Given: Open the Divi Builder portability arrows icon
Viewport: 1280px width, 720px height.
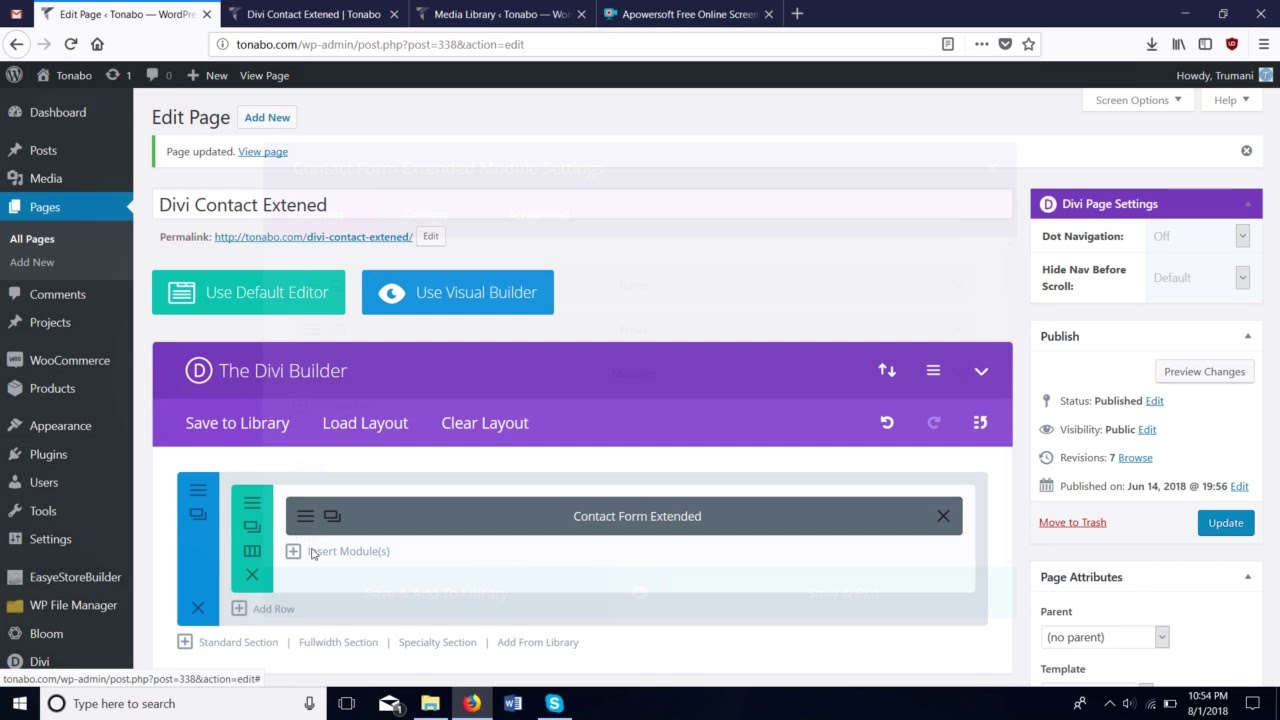Looking at the screenshot, I should pyautogui.click(x=887, y=370).
